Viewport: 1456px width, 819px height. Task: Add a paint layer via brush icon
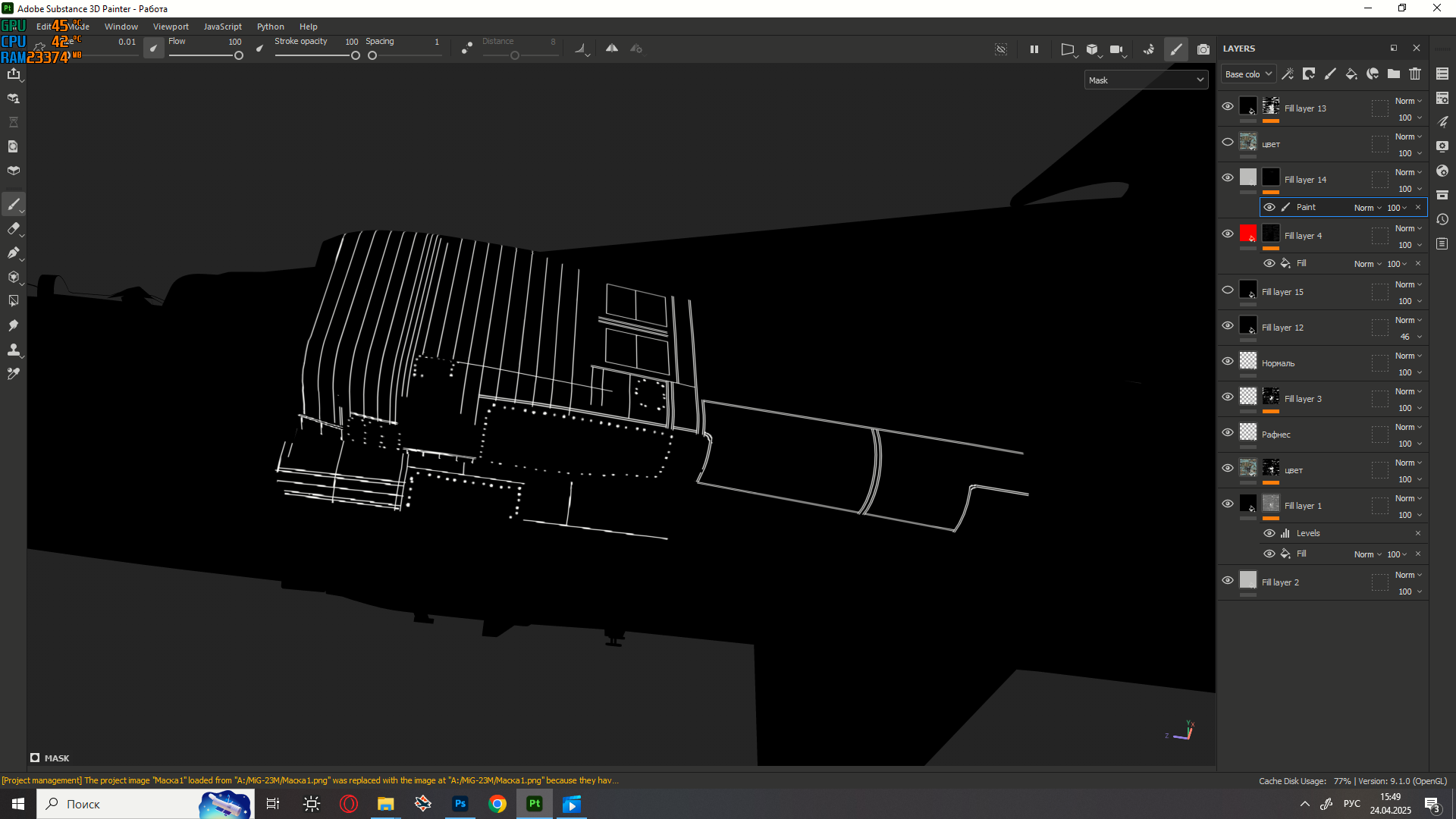pyautogui.click(x=1330, y=74)
